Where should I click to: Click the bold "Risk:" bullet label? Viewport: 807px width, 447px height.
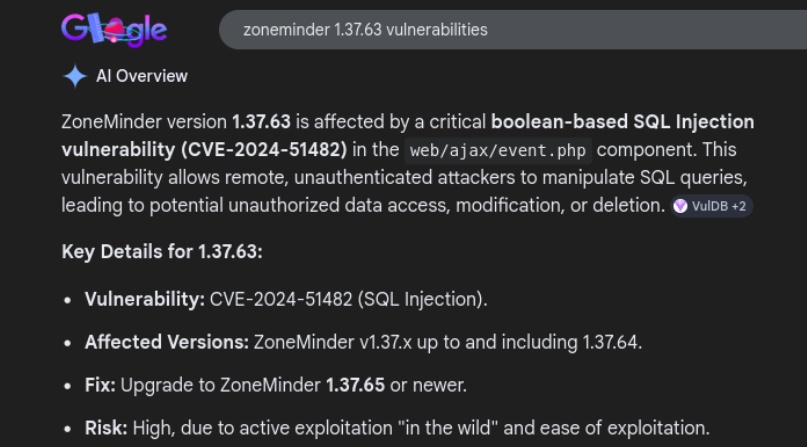[107, 428]
